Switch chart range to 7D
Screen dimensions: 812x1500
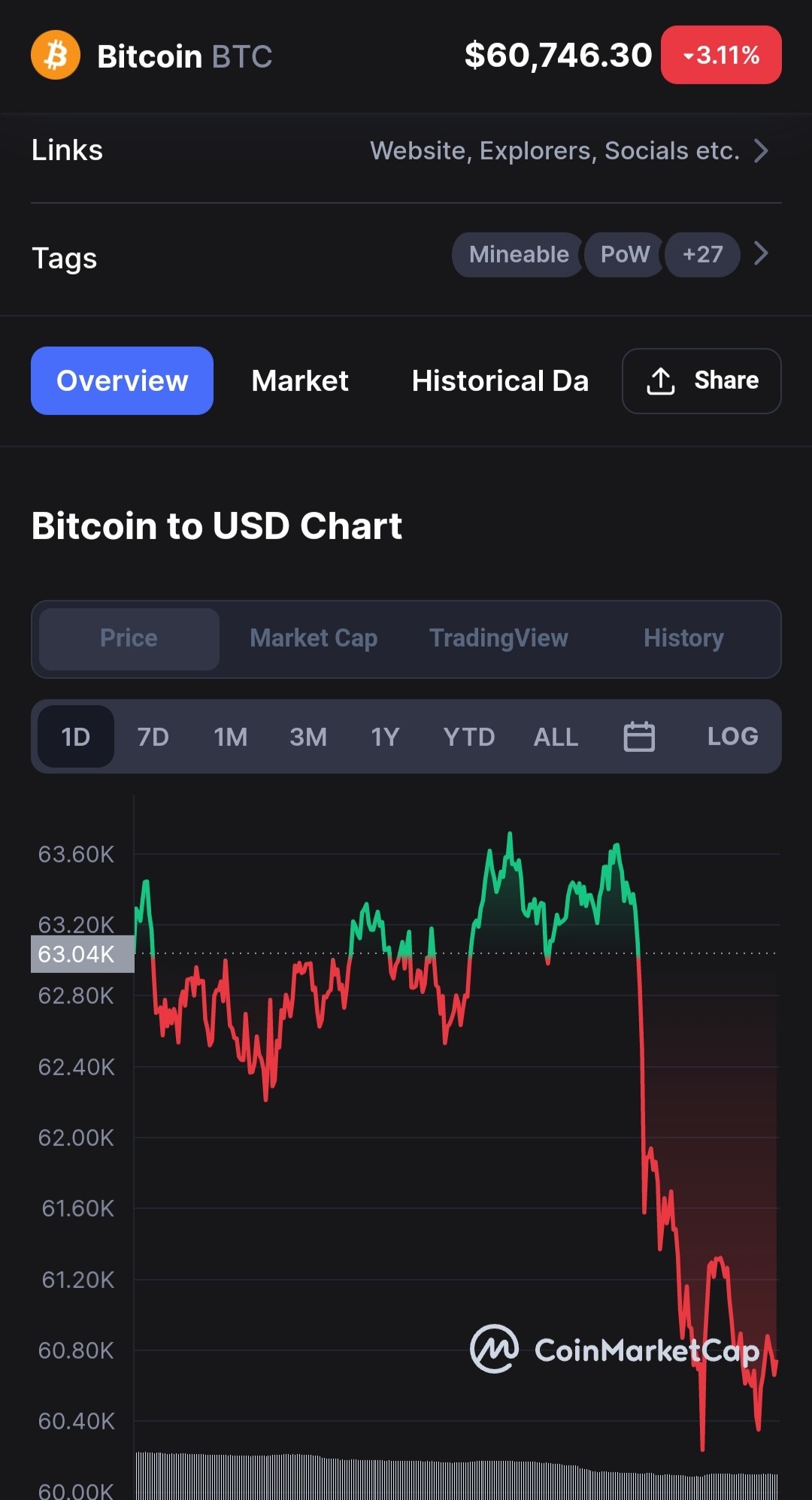click(x=153, y=736)
